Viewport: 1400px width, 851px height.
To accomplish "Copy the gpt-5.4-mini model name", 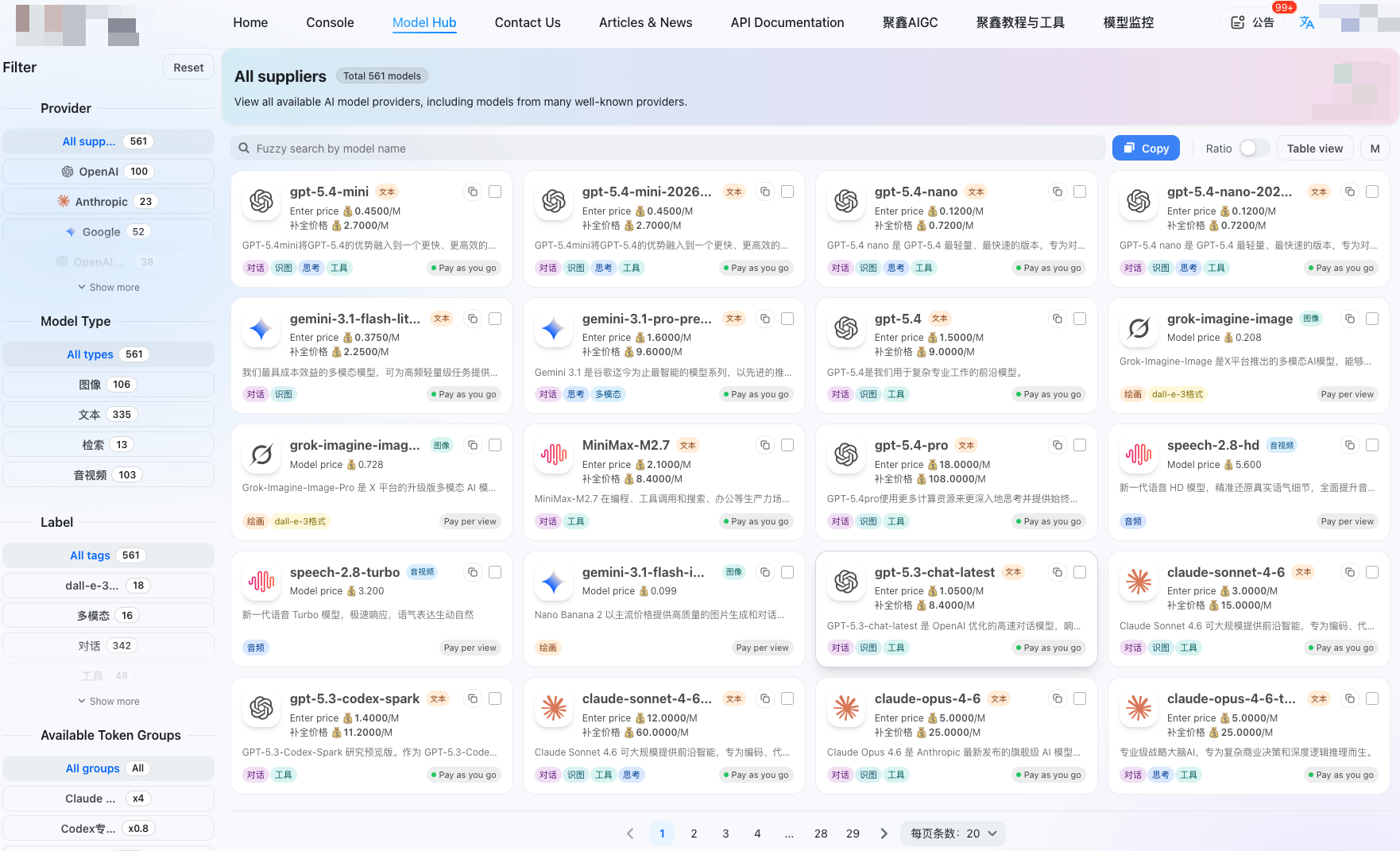I will 472,191.
